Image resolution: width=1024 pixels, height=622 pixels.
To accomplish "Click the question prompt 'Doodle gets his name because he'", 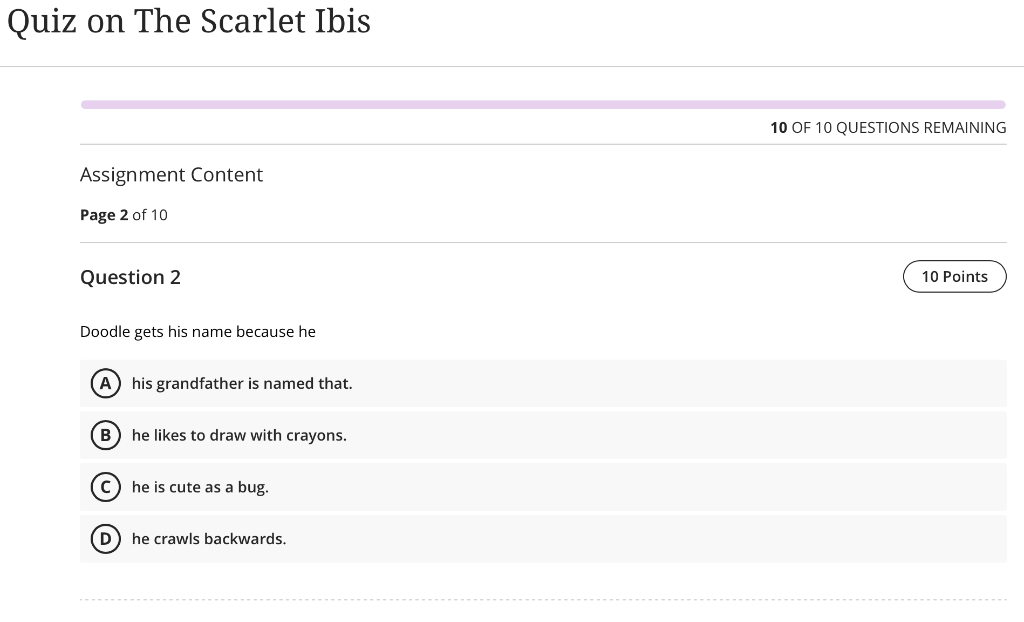I will 198,331.
